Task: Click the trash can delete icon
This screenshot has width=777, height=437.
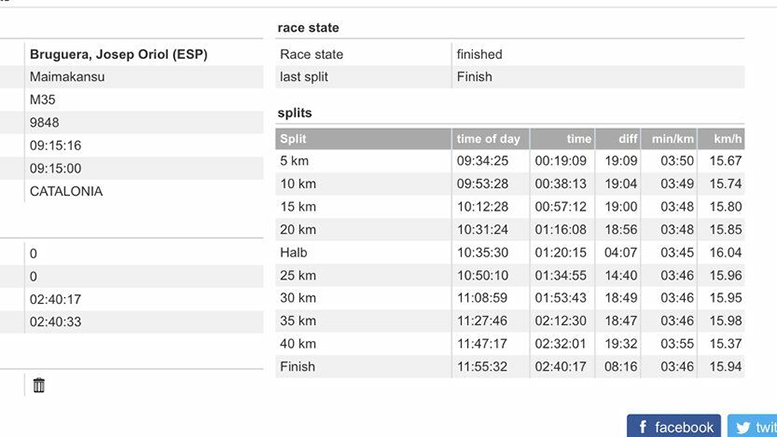Action: point(39,385)
